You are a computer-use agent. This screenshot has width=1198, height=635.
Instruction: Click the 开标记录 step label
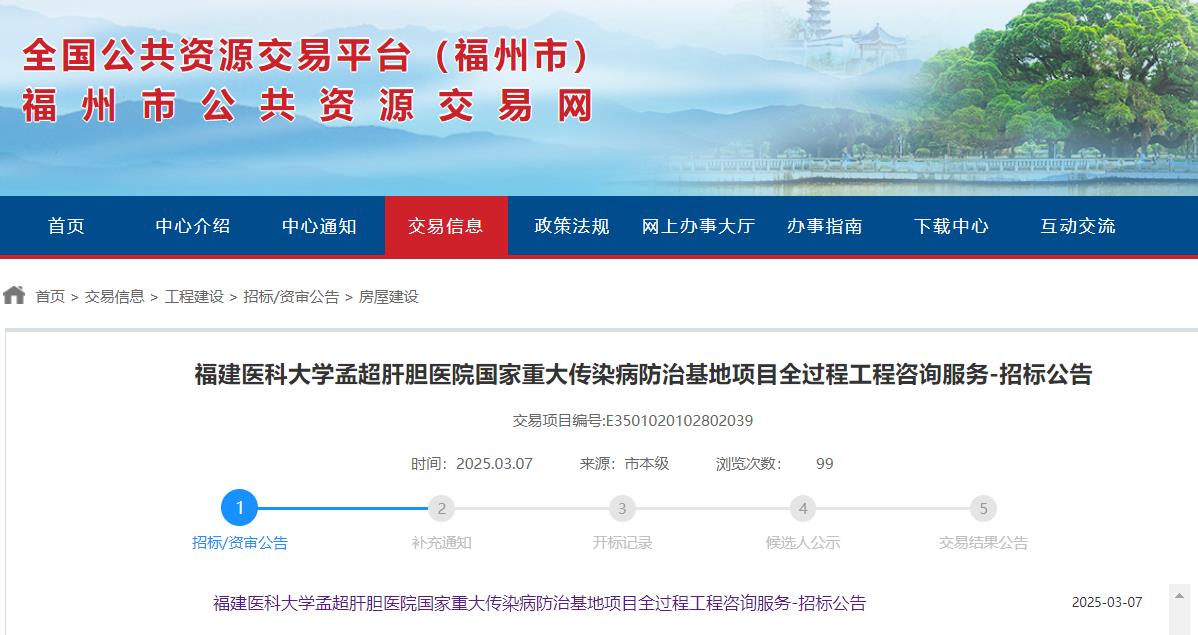(x=622, y=543)
